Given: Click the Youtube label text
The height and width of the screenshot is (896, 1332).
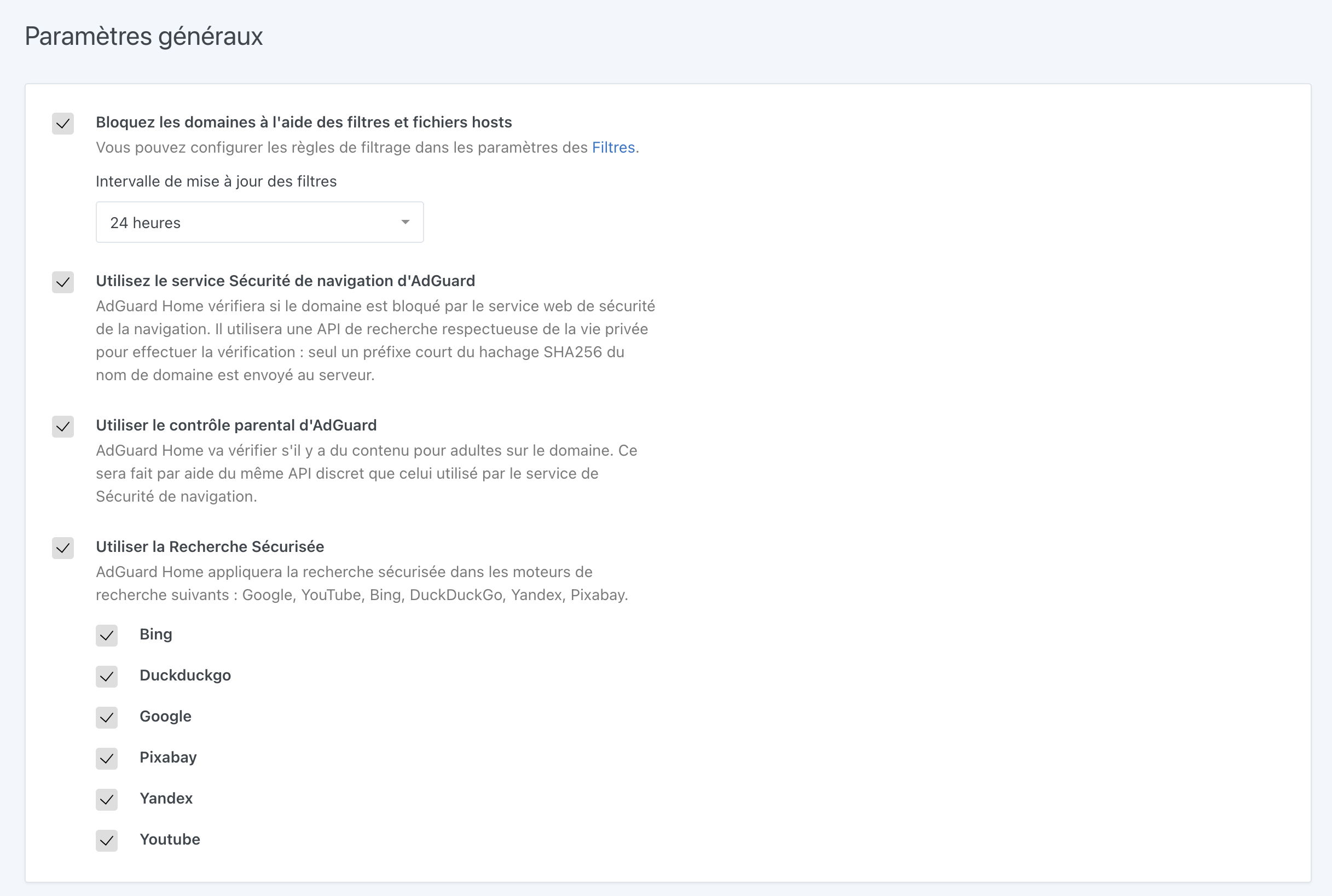Looking at the screenshot, I should 170,840.
